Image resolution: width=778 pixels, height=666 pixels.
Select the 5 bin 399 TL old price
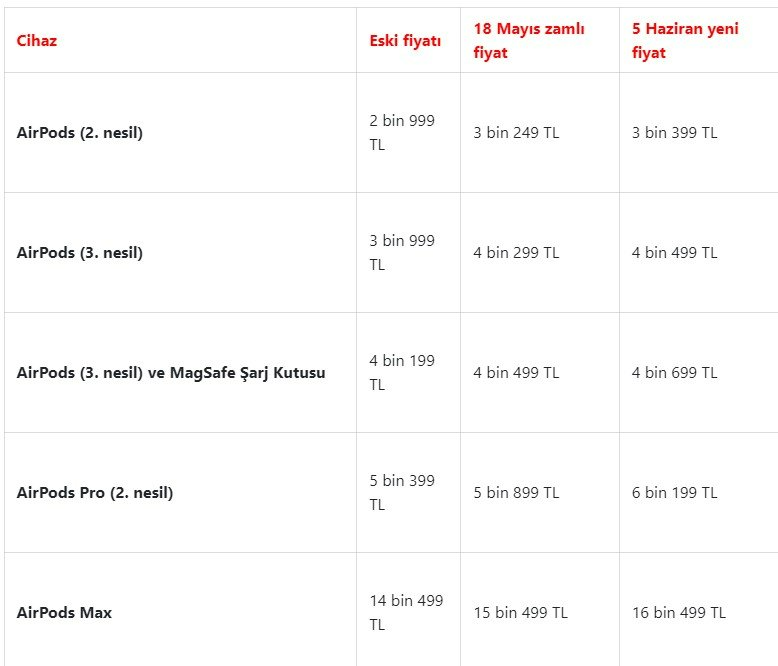(x=402, y=493)
